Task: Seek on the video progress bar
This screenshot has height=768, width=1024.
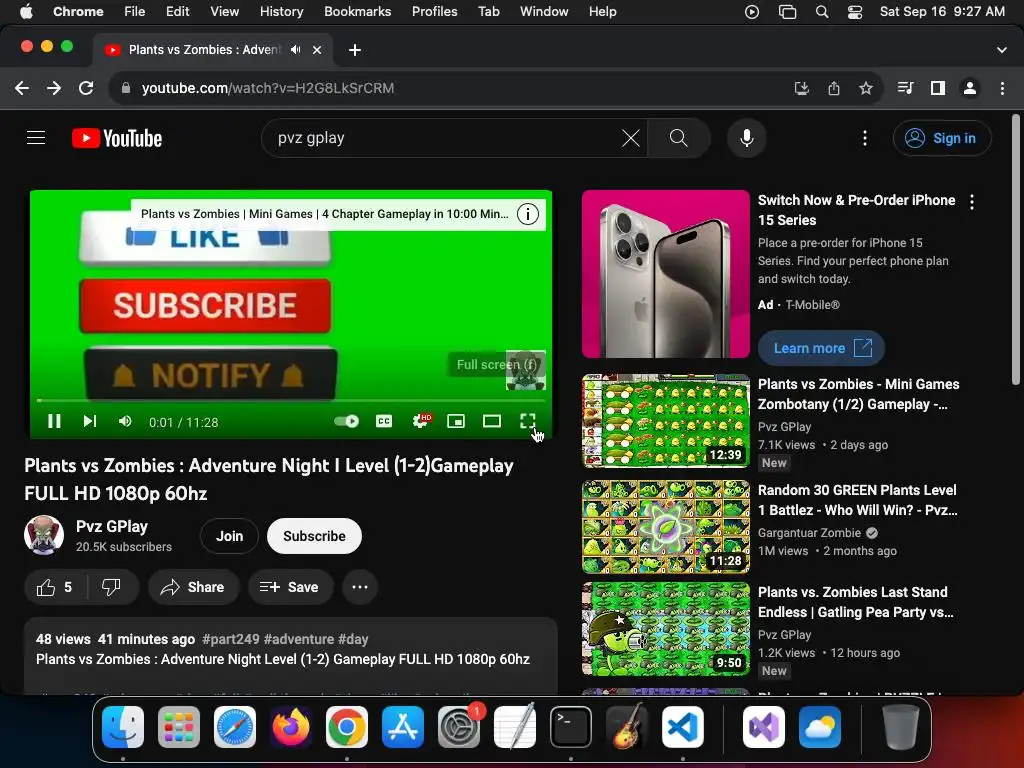Action: pyautogui.click(x=291, y=400)
